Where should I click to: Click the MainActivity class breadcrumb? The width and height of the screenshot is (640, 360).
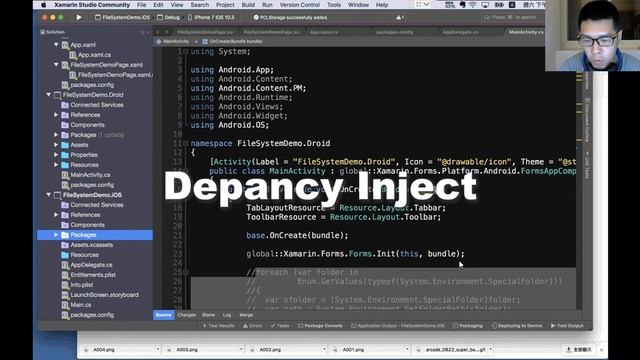(173, 41)
